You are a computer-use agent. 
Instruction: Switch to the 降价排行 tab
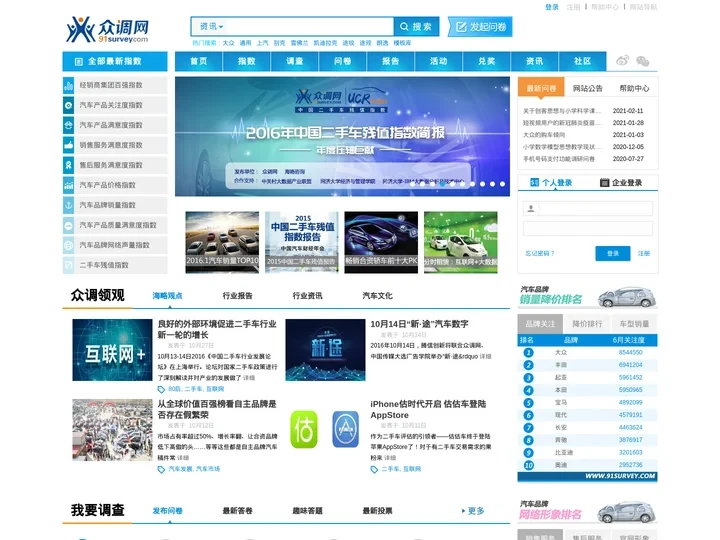point(587,324)
